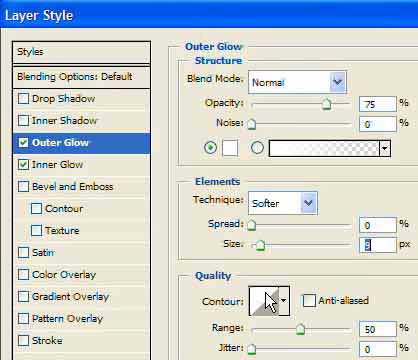Select Blending Options: Default entry
Viewport: 418px width, 360px height.
[x=81, y=77]
